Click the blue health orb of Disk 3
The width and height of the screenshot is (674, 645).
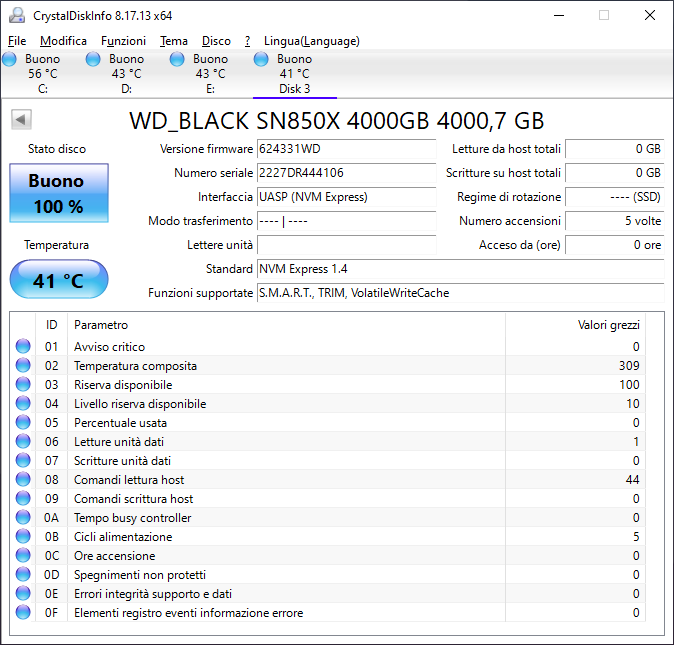point(261,59)
